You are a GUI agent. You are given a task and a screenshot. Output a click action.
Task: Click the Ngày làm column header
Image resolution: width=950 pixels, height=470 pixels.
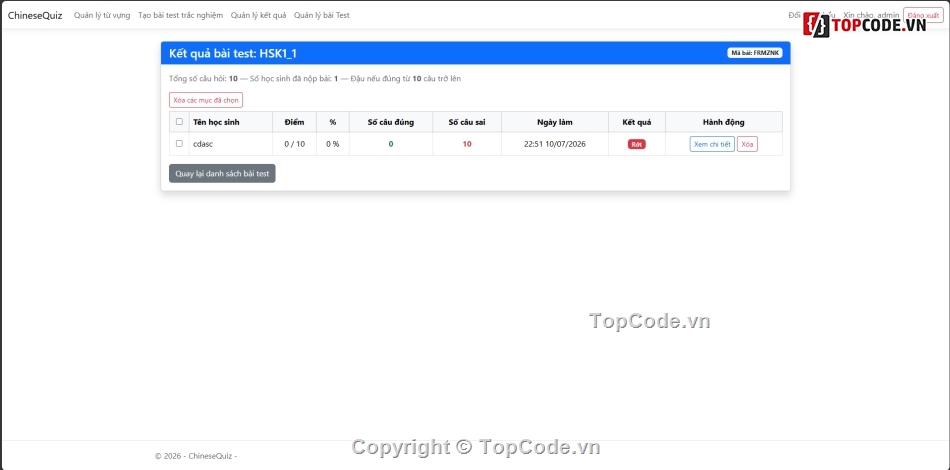point(555,122)
